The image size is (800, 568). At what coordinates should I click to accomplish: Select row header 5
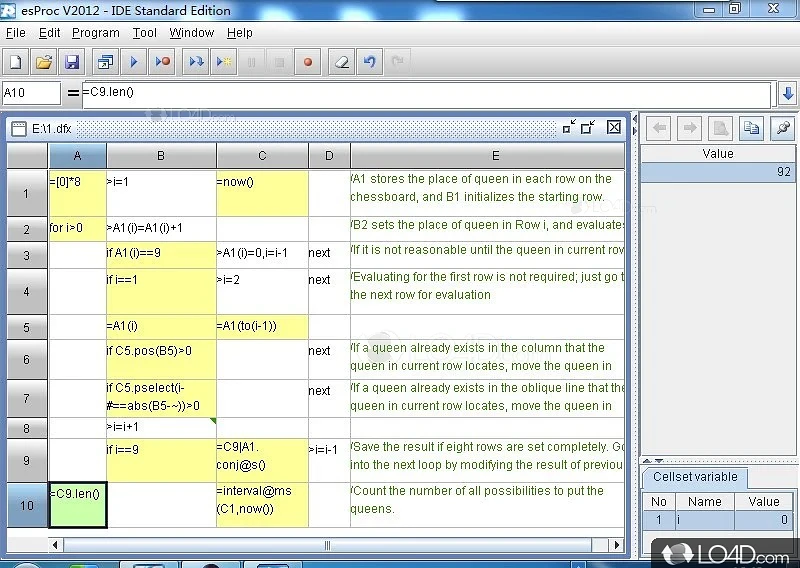(27, 327)
